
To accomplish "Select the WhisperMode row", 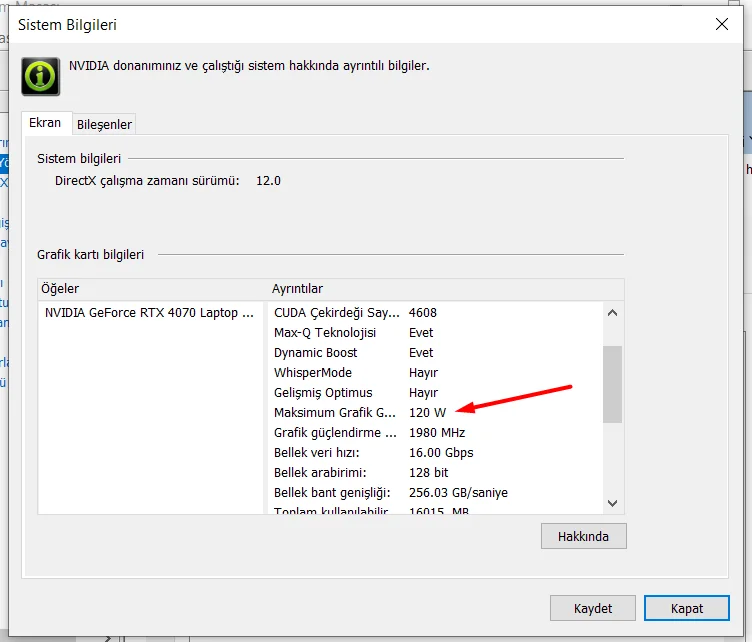I will coord(435,373).
